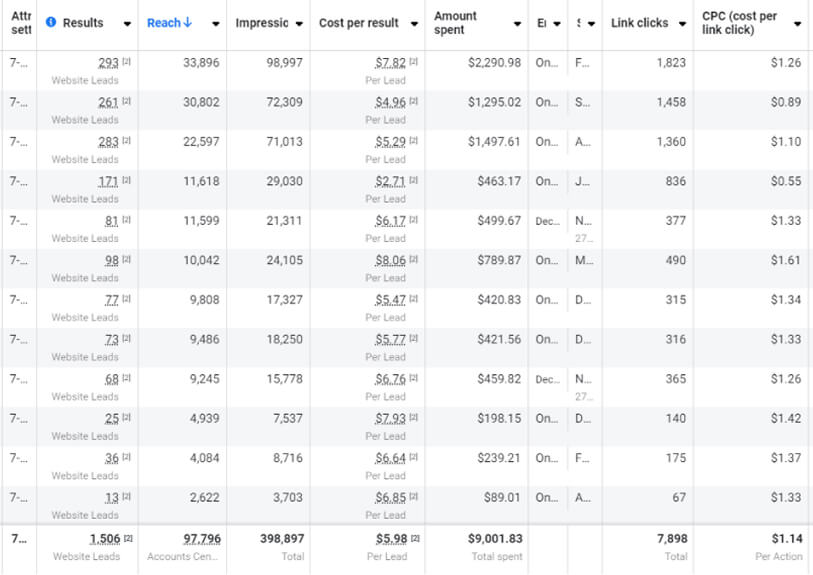Click the footnote marker beside 293 results

tap(127, 63)
